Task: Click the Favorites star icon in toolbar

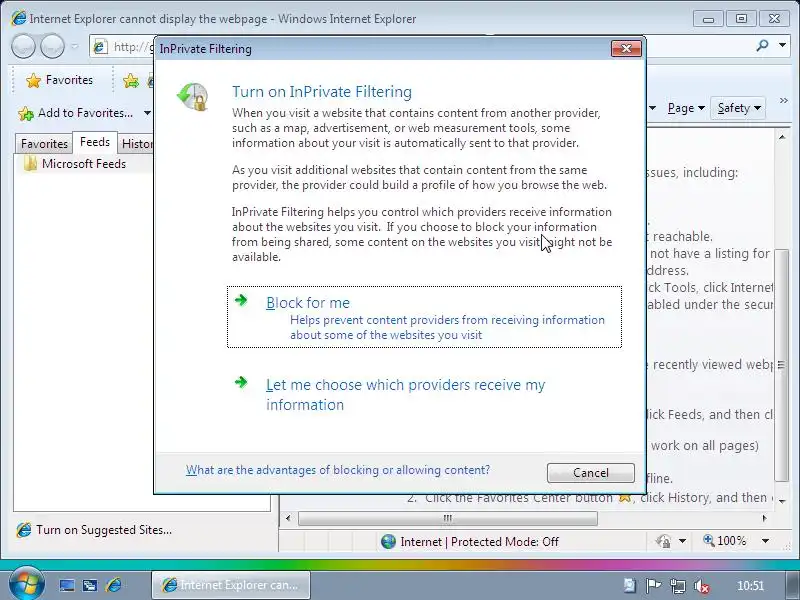Action: (34, 81)
